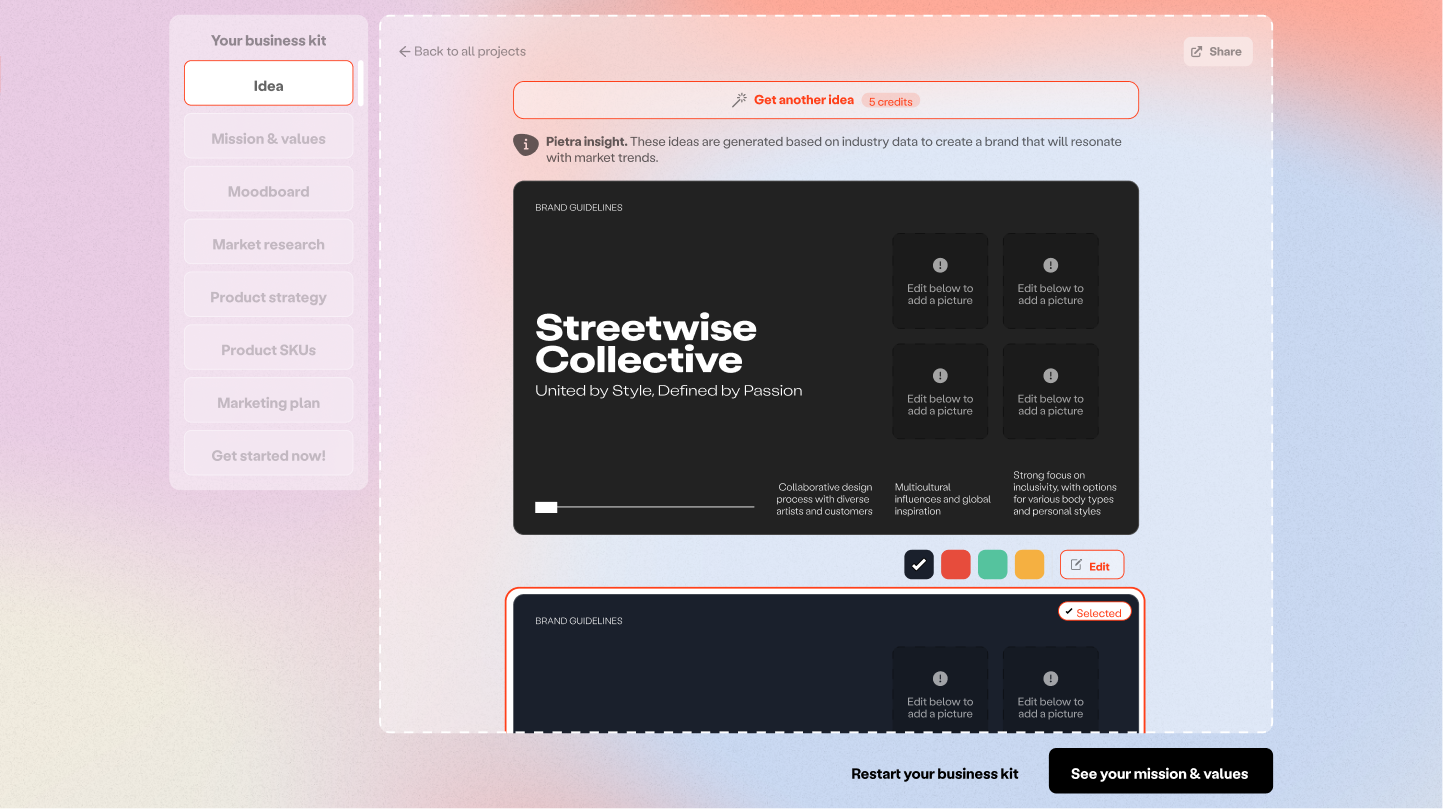Open the Product SKUs section
The width and height of the screenshot is (1443, 809).
click(x=268, y=348)
